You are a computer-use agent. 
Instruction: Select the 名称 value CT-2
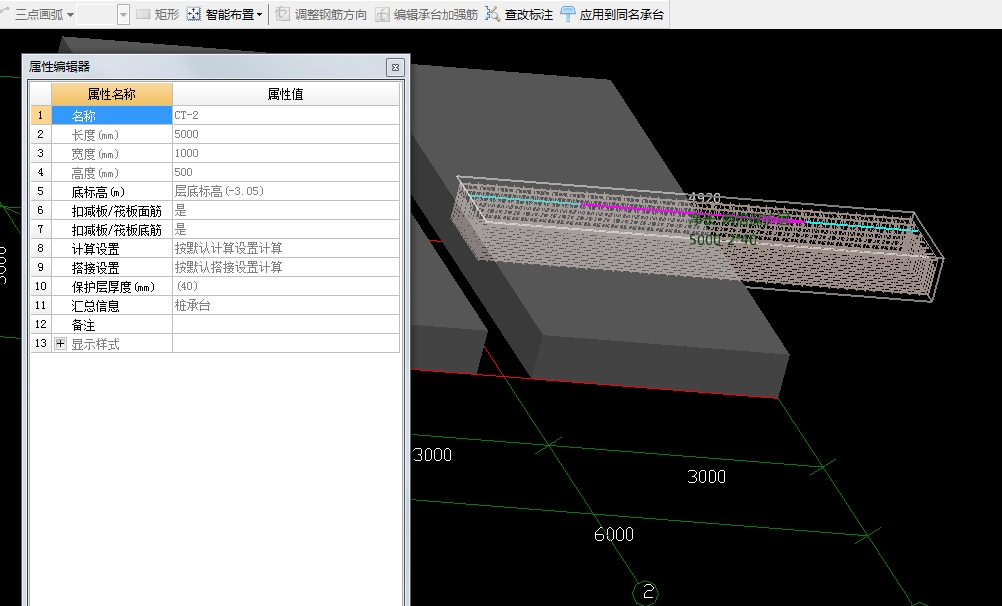click(286, 115)
